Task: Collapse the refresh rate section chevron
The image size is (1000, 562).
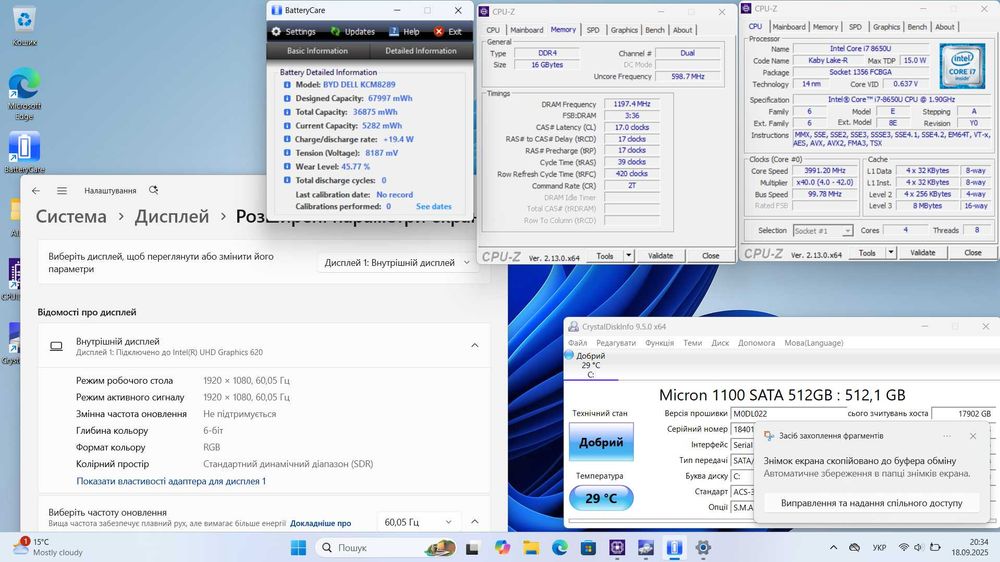Action: (474, 522)
